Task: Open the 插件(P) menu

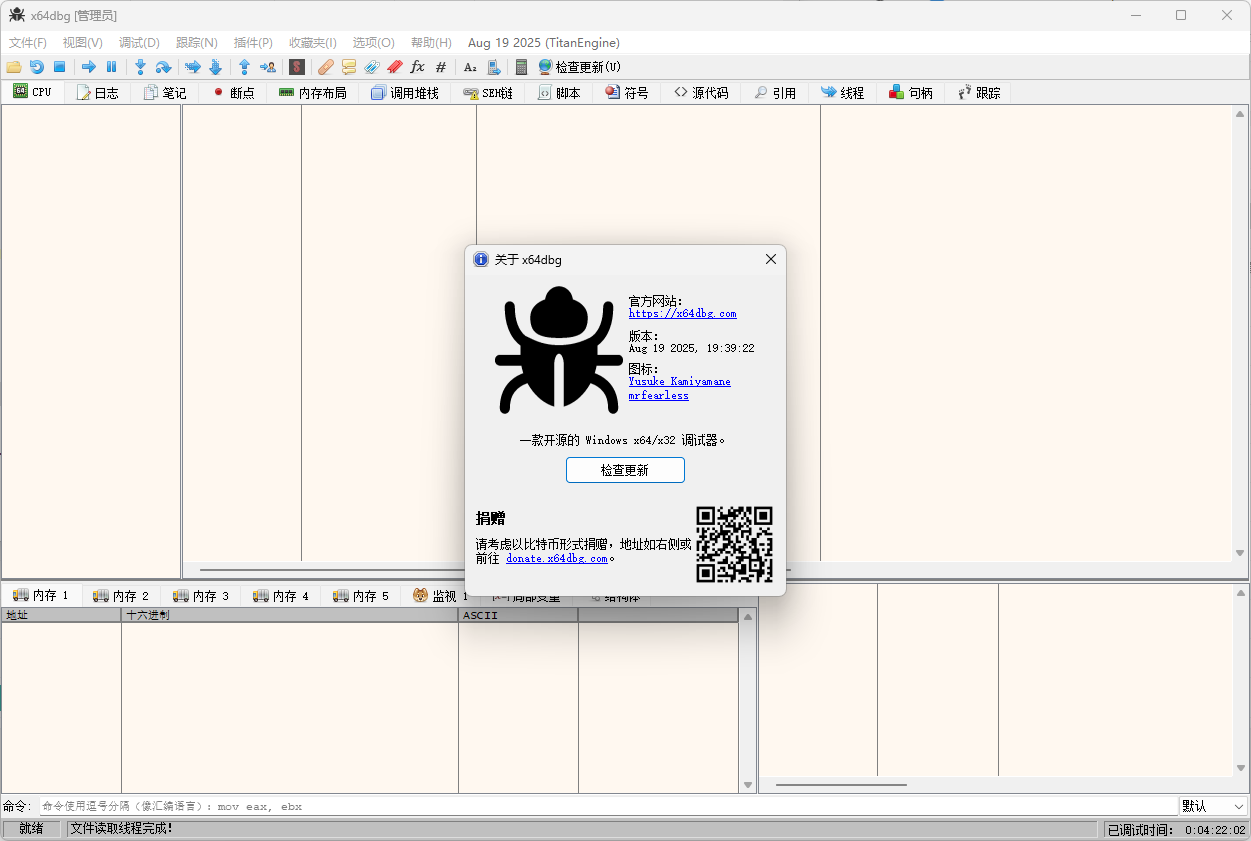Action: tap(253, 43)
